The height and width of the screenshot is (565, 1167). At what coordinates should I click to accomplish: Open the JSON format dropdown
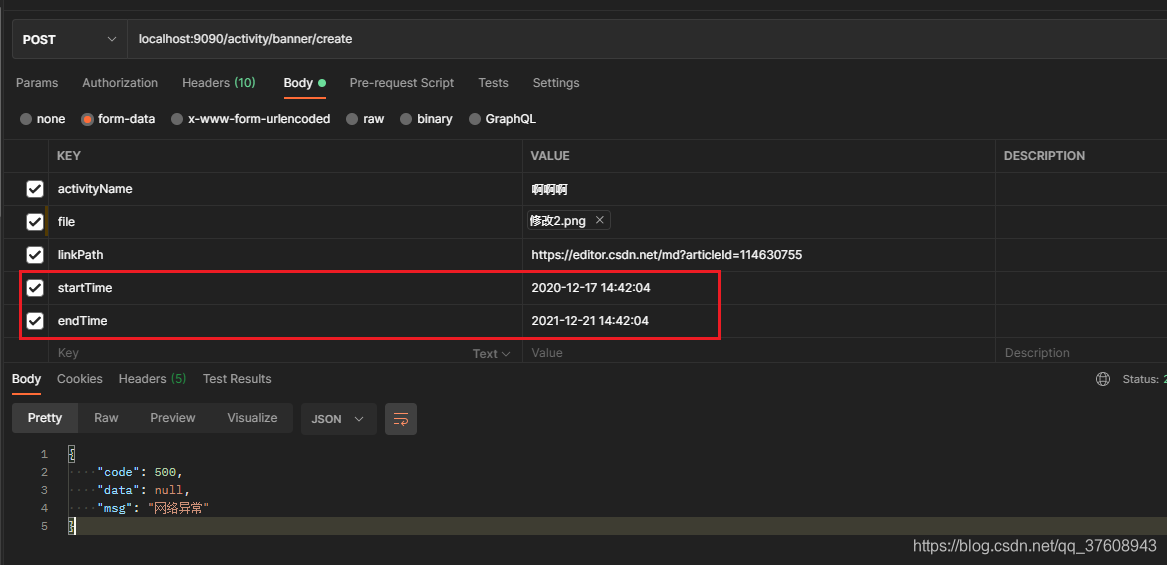pyautogui.click(x=339, y=419)
